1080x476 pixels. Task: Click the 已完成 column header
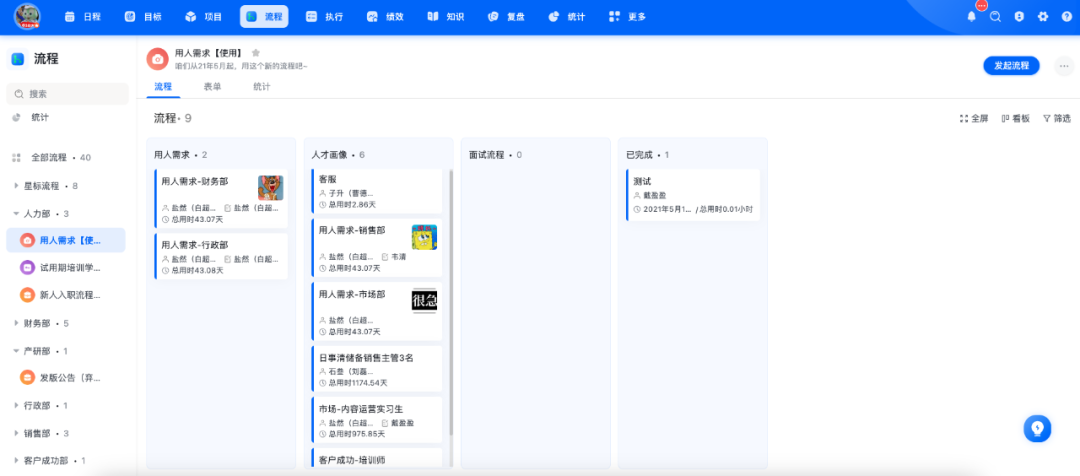[647, 155]
